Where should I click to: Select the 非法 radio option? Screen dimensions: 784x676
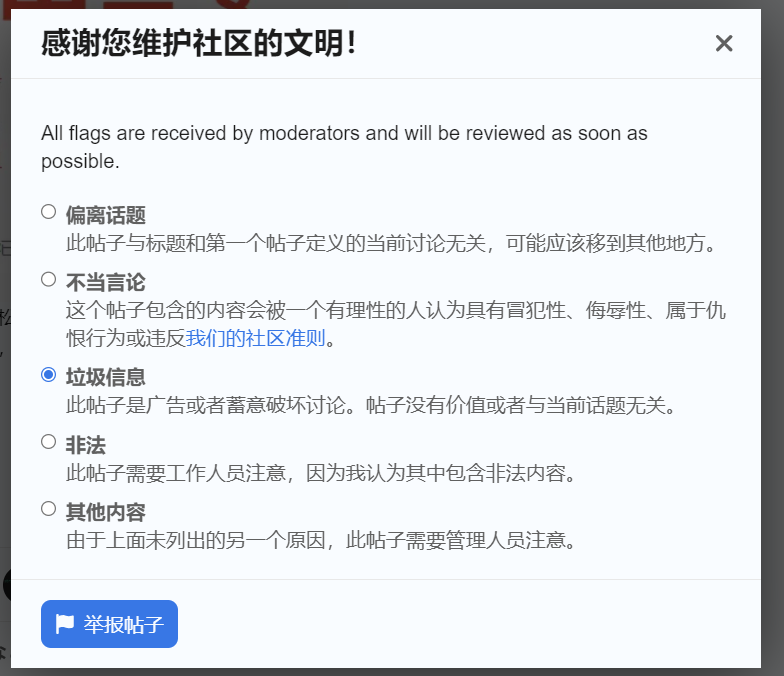tap(48, 442)
